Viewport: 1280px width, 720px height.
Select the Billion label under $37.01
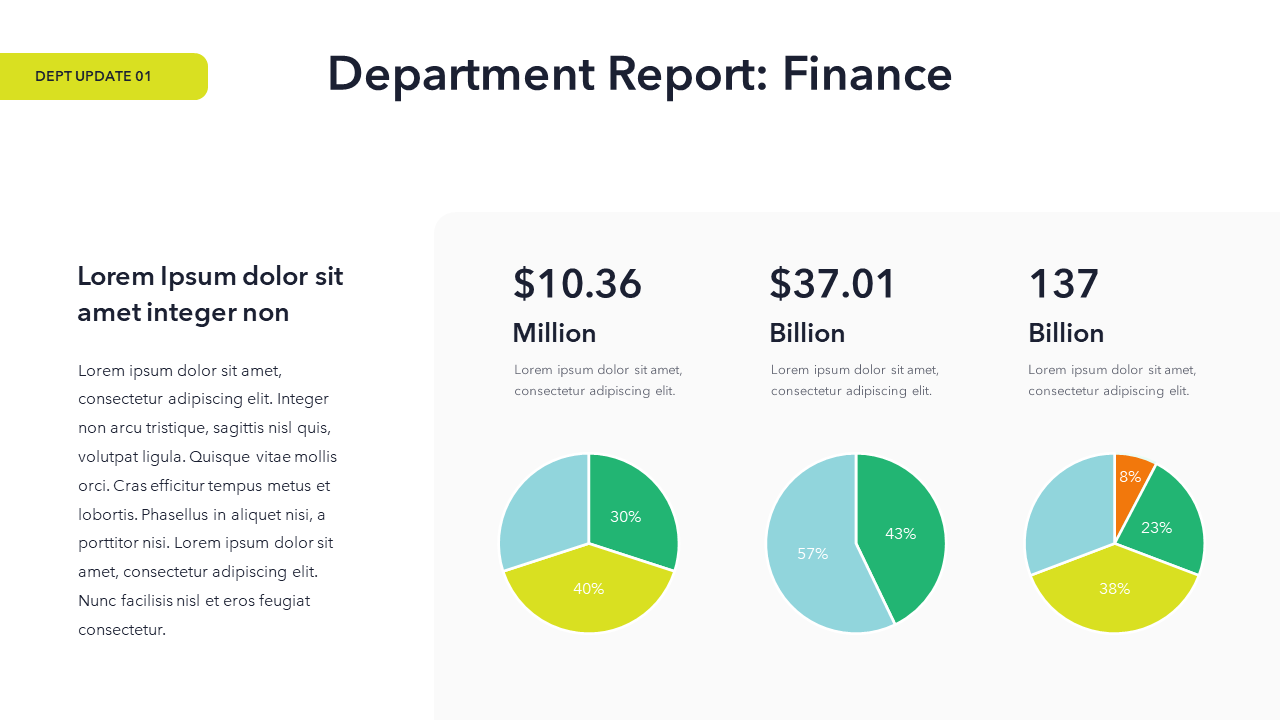pyautogui.click(x=806, y=332)
